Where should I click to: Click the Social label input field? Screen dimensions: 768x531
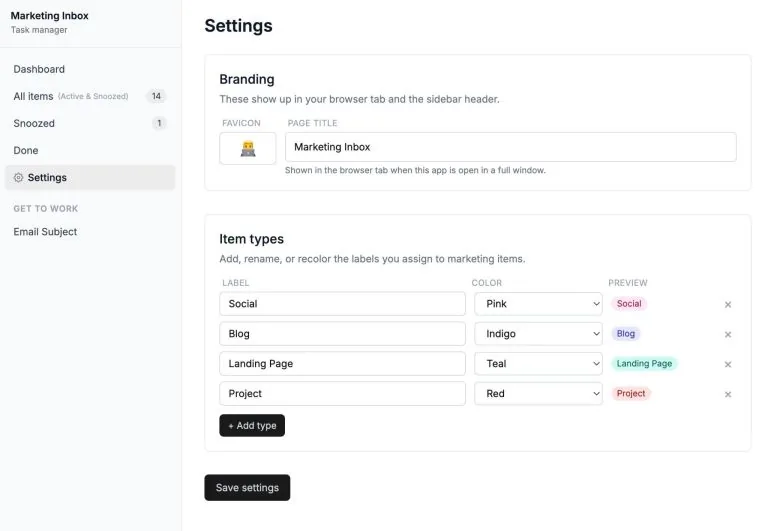pyautogui.click(x=342, y=304)
